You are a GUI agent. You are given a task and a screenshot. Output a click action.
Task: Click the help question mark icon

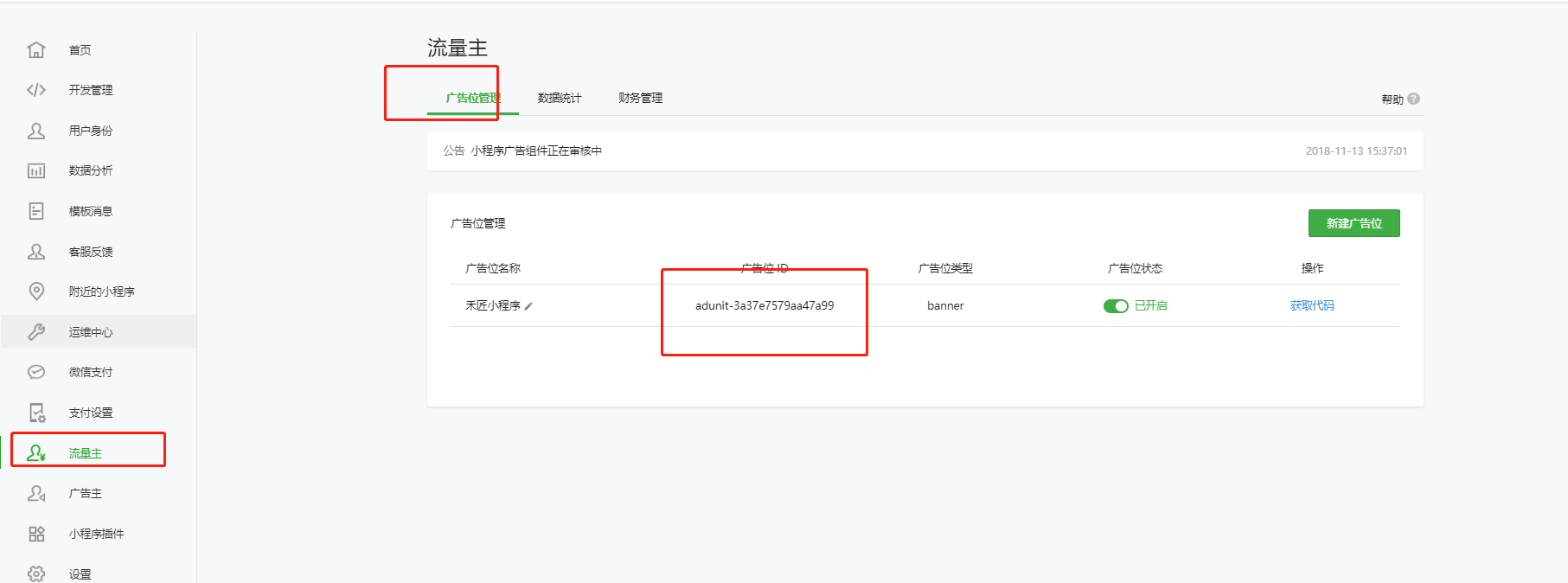pos(1413,99)
